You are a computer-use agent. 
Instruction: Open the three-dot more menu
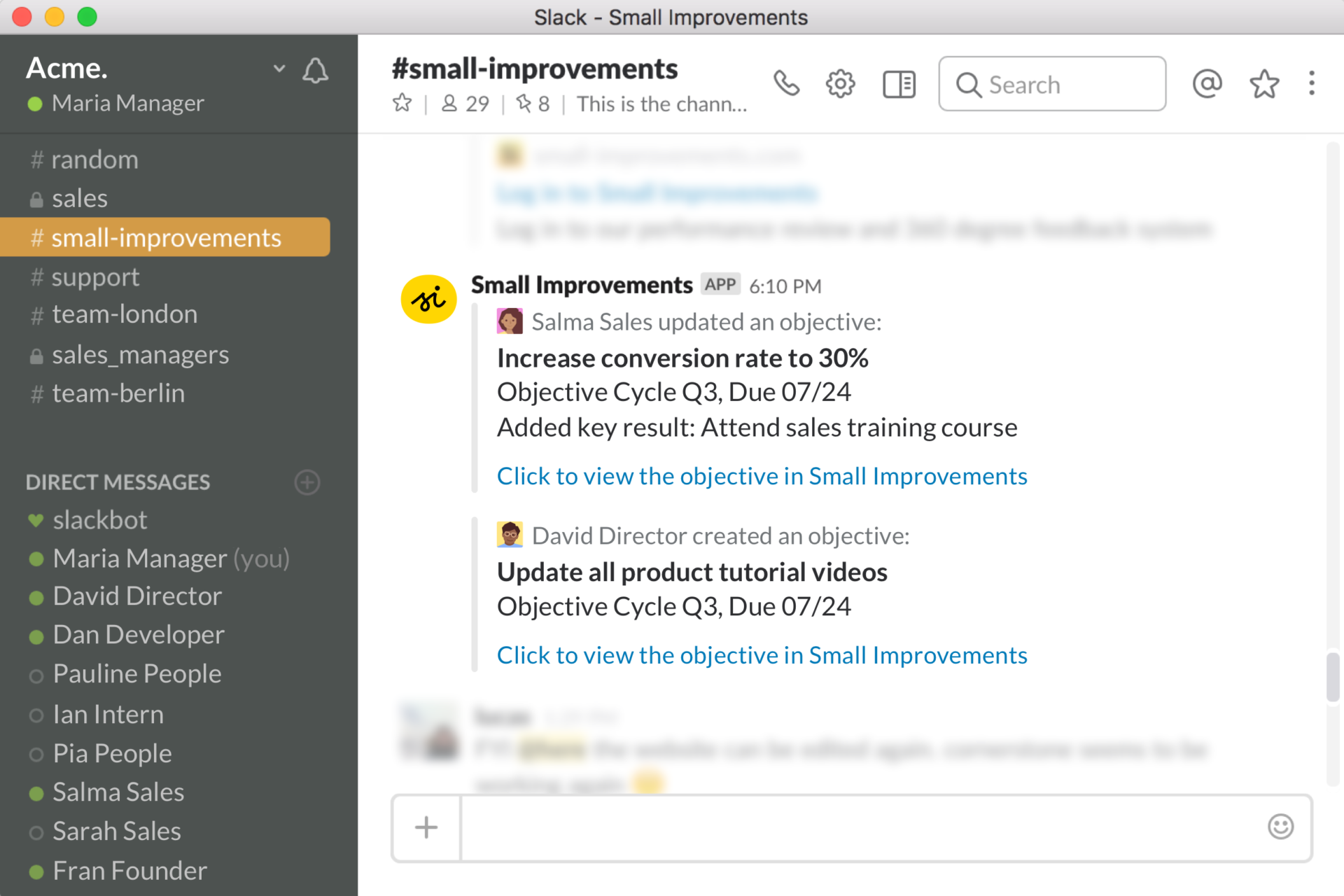(1312, 83)
